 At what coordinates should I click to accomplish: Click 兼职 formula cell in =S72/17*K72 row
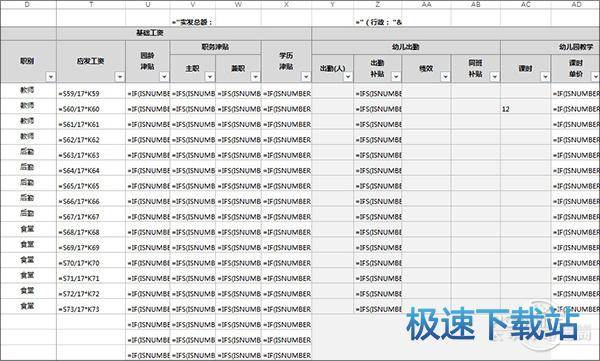(x=238, y=291)
